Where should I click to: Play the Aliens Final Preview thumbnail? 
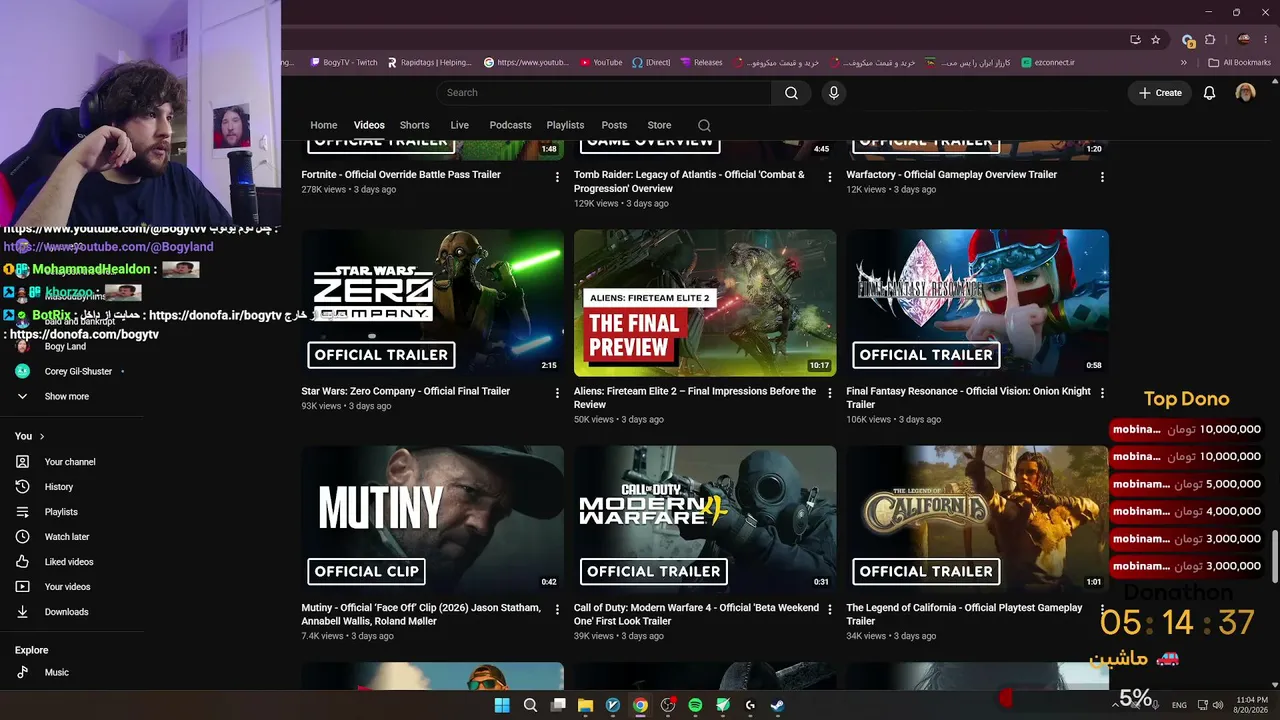tap(705, 303)
